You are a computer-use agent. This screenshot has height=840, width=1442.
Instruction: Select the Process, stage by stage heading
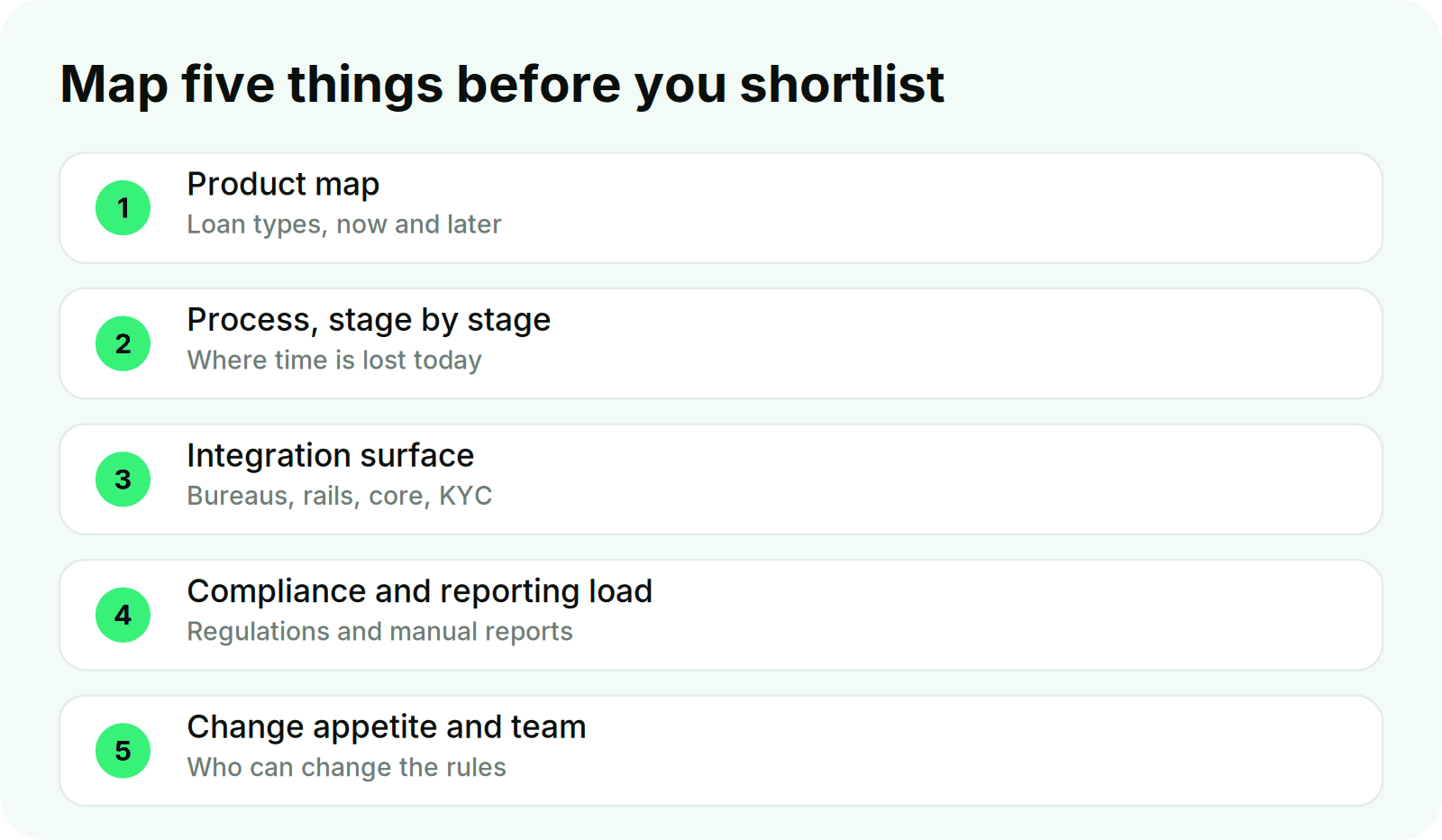point(369,320)
